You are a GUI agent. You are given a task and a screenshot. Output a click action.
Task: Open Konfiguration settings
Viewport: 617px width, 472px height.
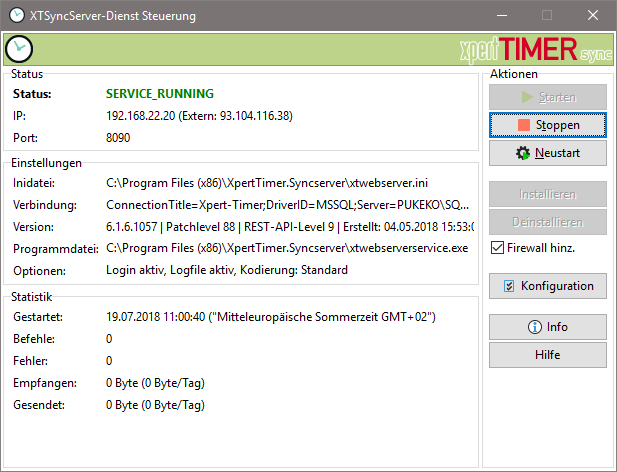coord(547,286)
